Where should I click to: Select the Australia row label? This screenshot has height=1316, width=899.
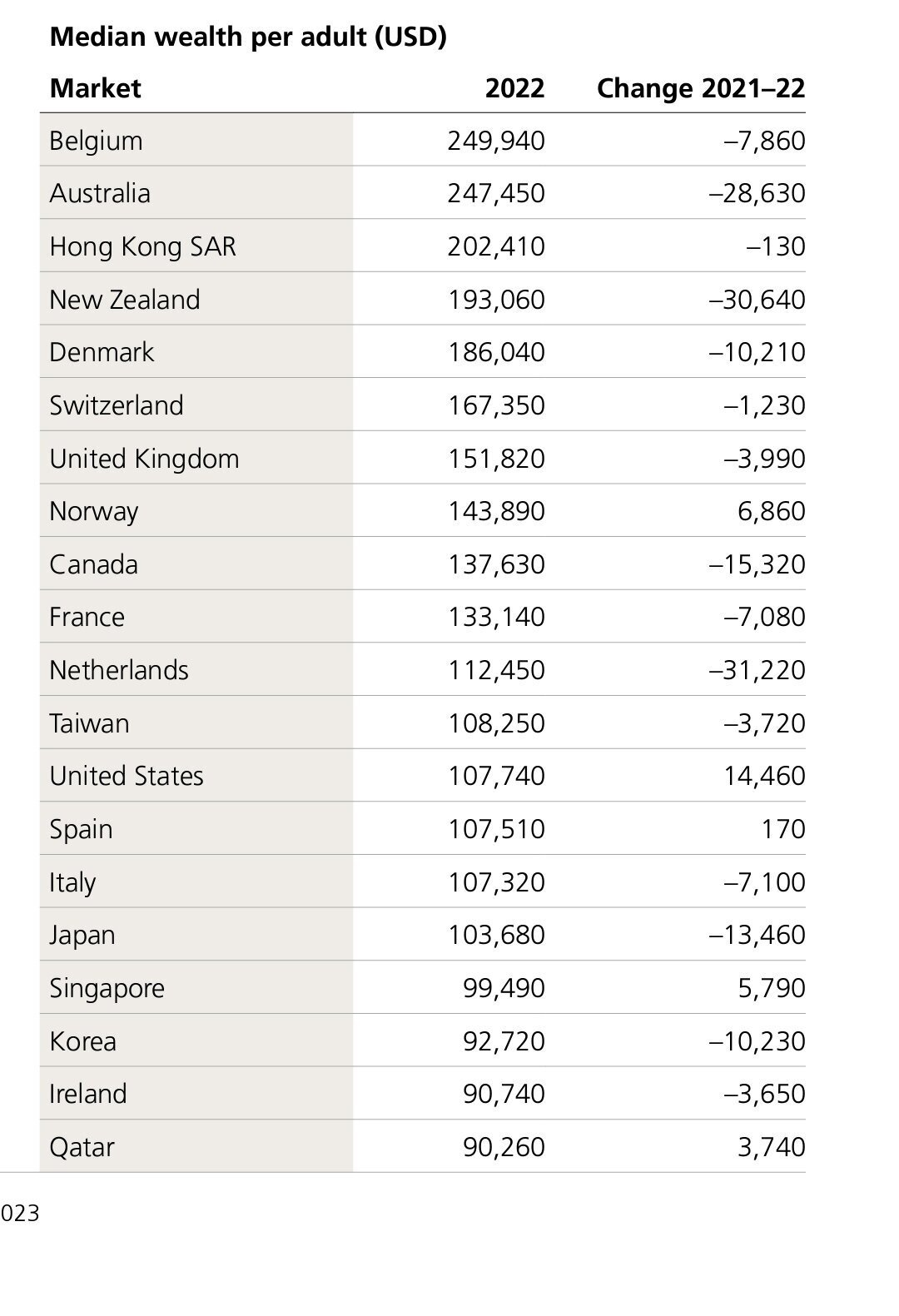[100, 193]
